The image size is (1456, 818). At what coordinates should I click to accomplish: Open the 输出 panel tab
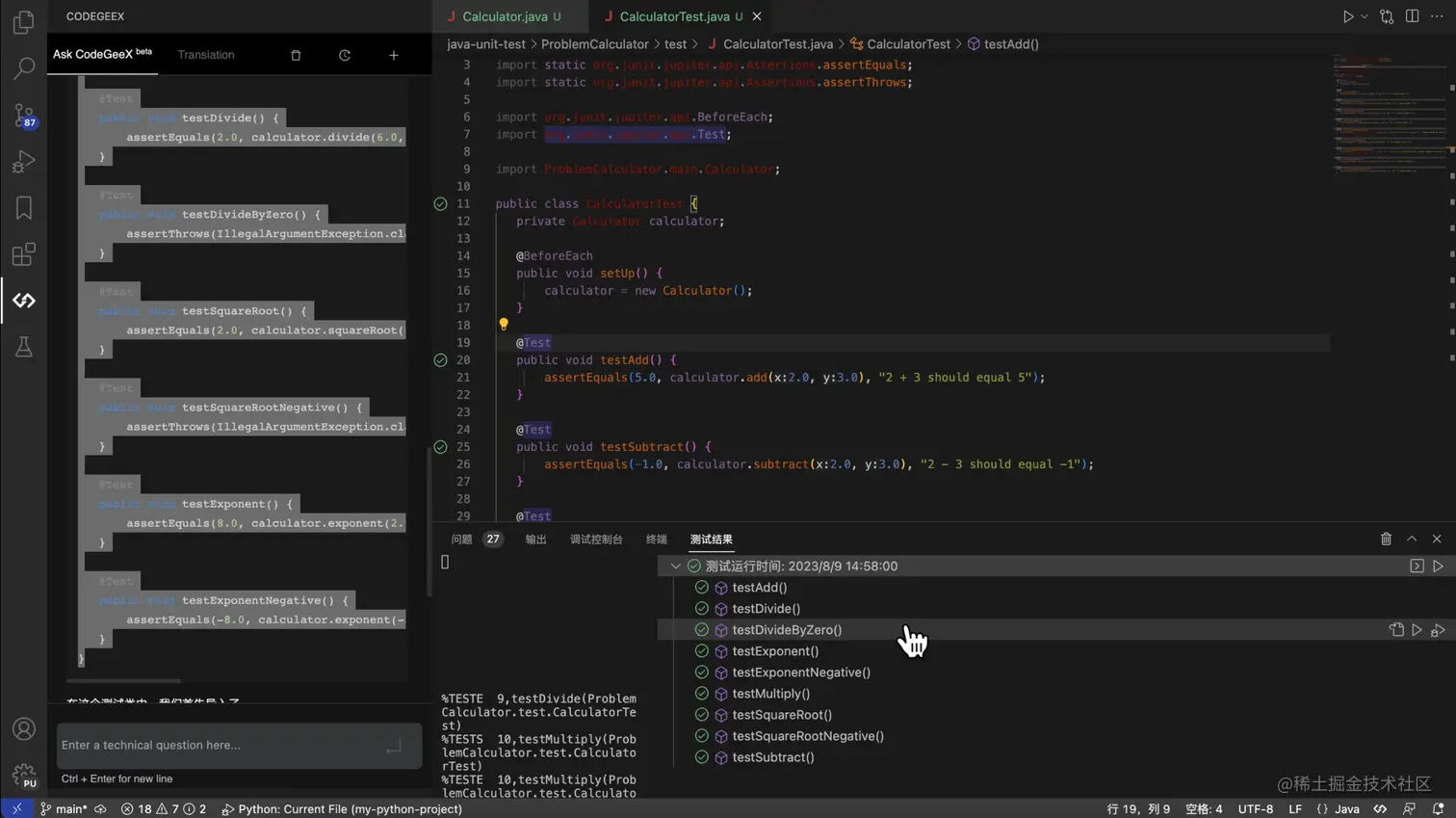[x=535, y=540]
